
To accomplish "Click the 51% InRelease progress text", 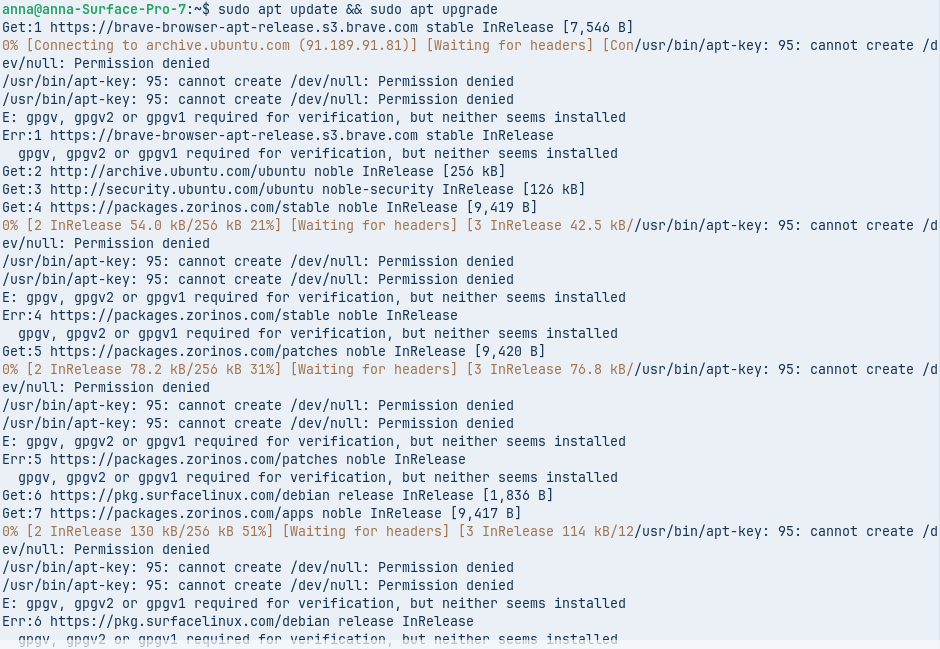I will click(x=256, y=531).
